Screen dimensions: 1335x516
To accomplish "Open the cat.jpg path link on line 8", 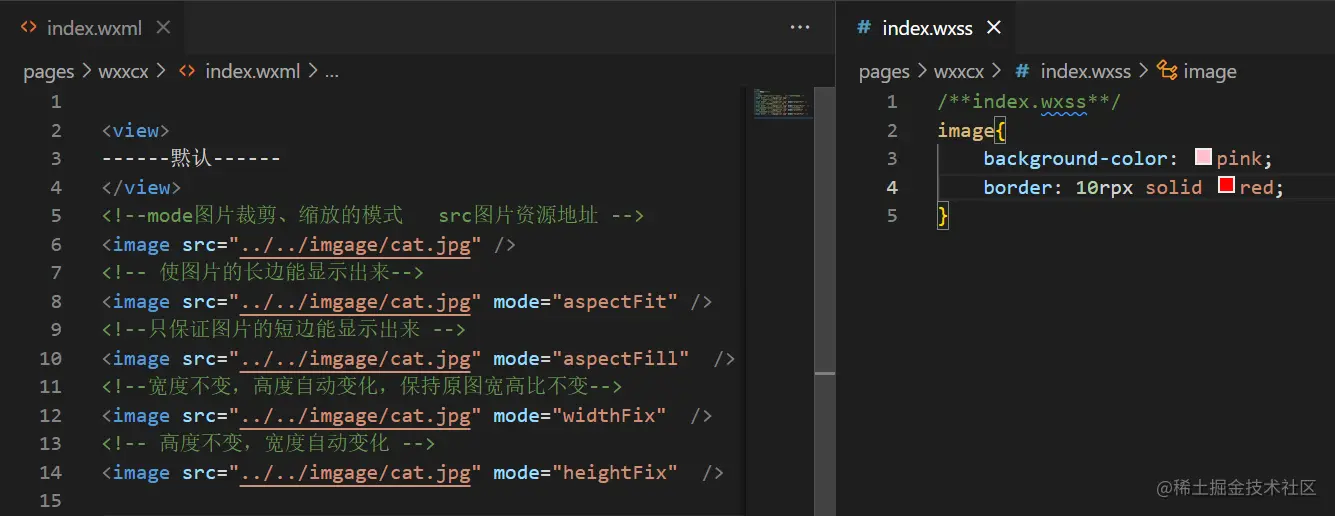I will (x=356, y=301).
